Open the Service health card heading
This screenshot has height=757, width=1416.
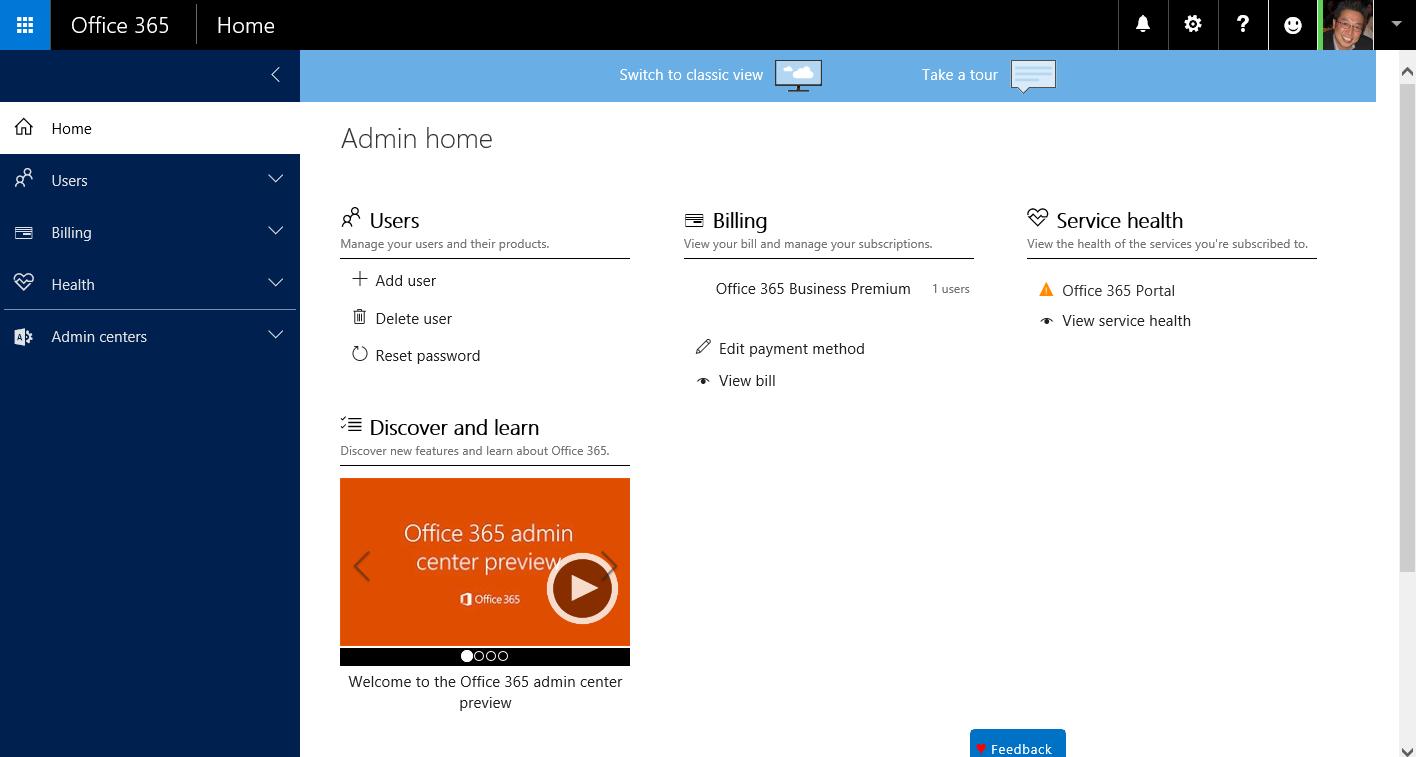(x=1119, y=221)
